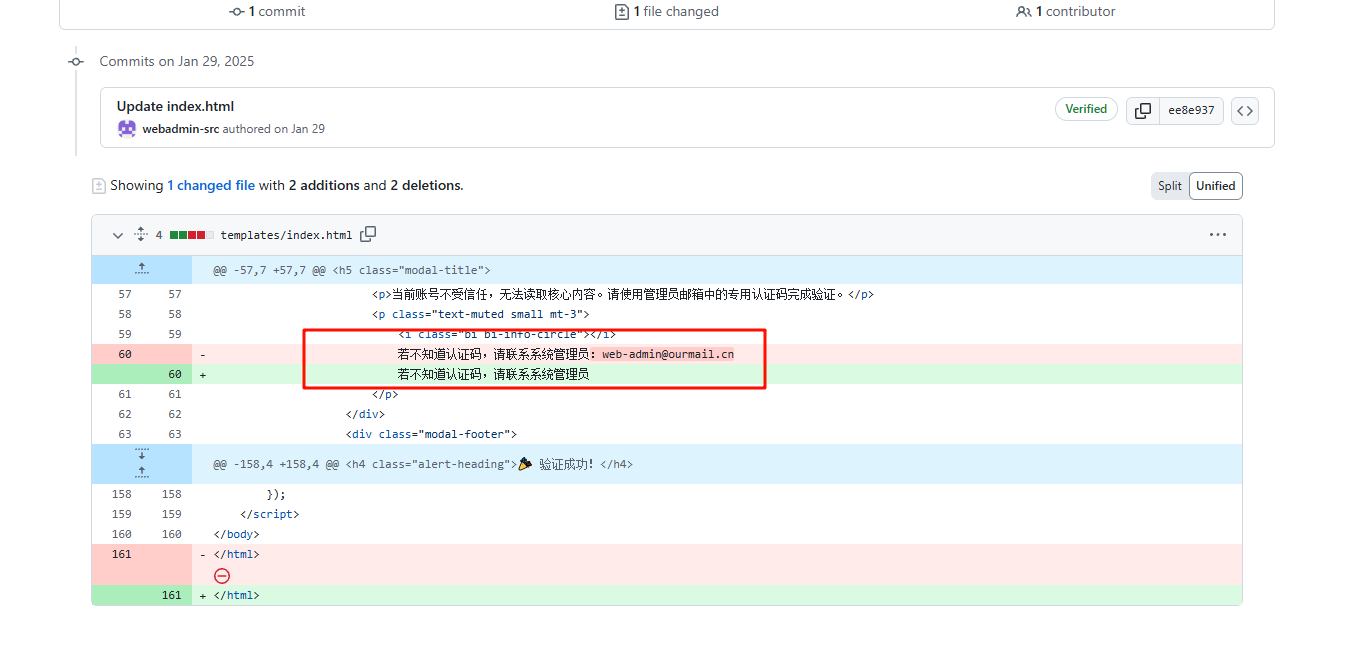This screenshot has height=668, width=1348.
Task: Collapse the templates/index.html file diff
Action: 118,235
